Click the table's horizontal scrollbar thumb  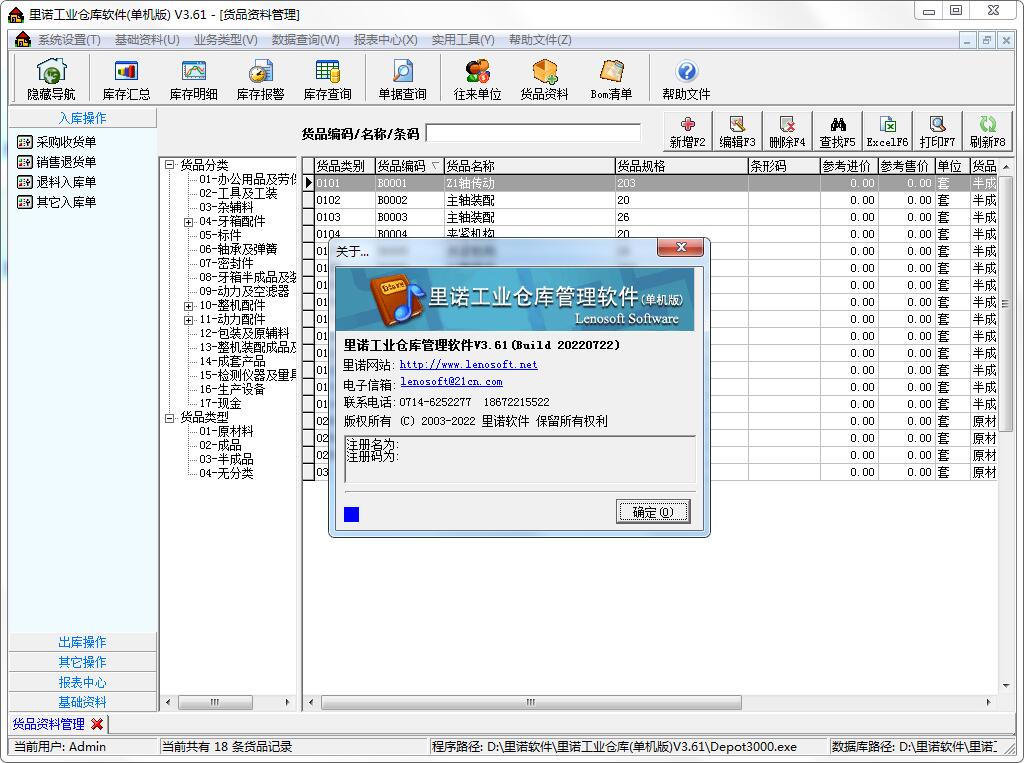click(x=531, y=702)
